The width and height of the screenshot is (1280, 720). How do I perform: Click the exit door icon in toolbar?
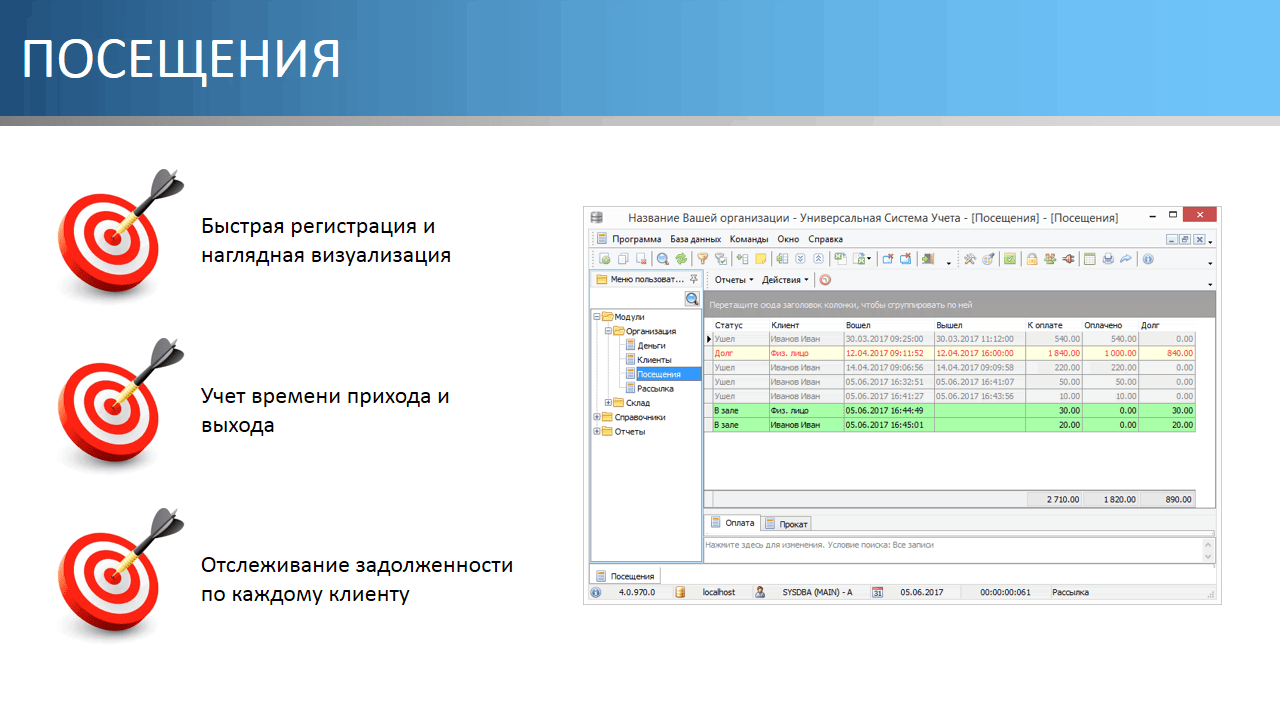tap(927, 259)
